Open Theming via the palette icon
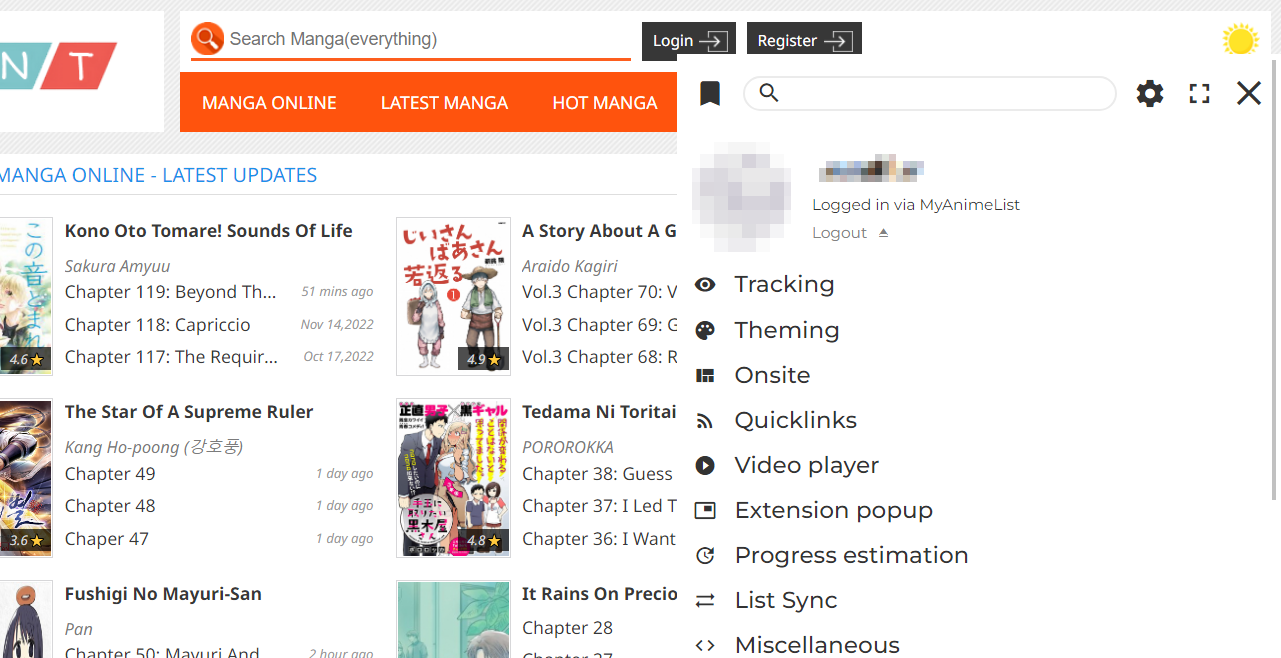The image size is (1281, 658). [x=706, y=330]
